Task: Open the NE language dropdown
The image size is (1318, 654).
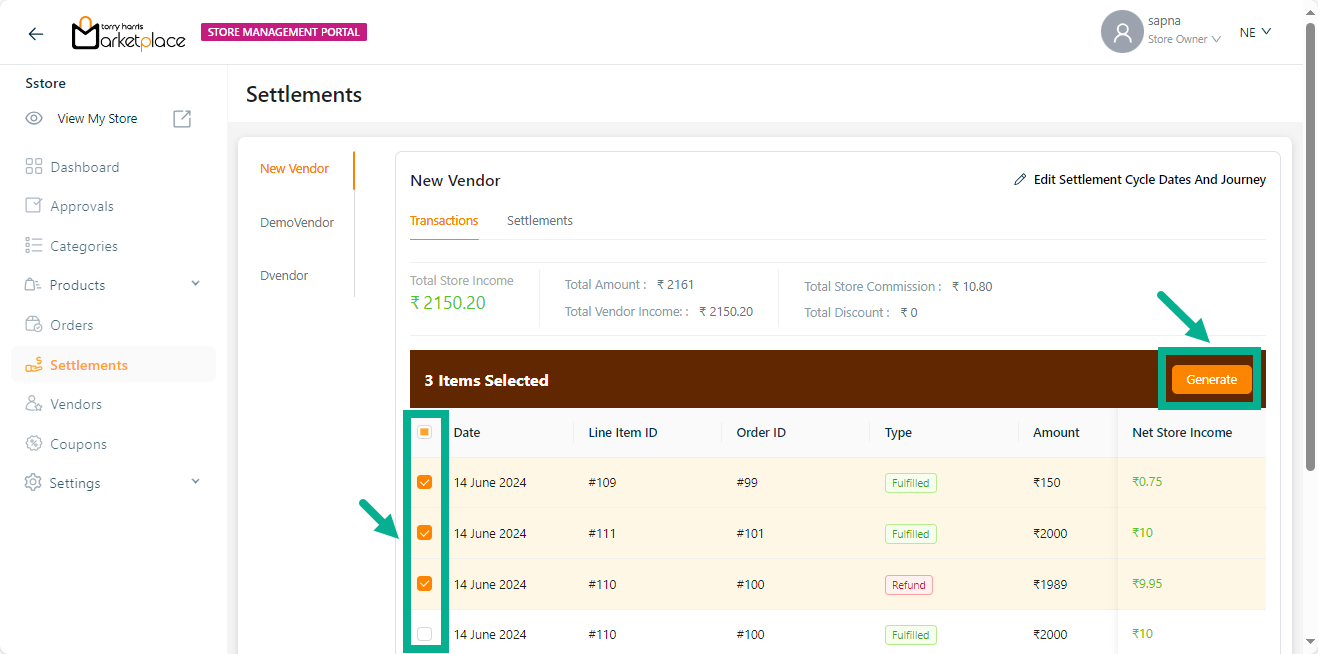Action: (1255, 32)
